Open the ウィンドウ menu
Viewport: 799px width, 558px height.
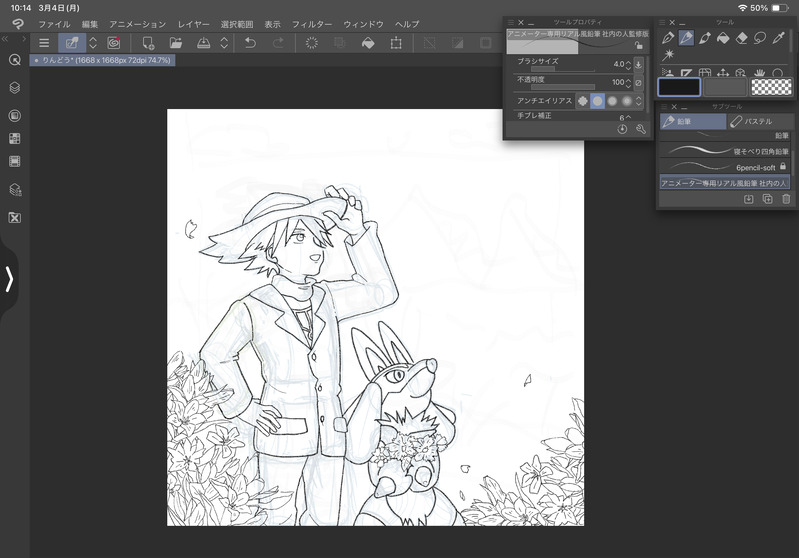(363, 24)
